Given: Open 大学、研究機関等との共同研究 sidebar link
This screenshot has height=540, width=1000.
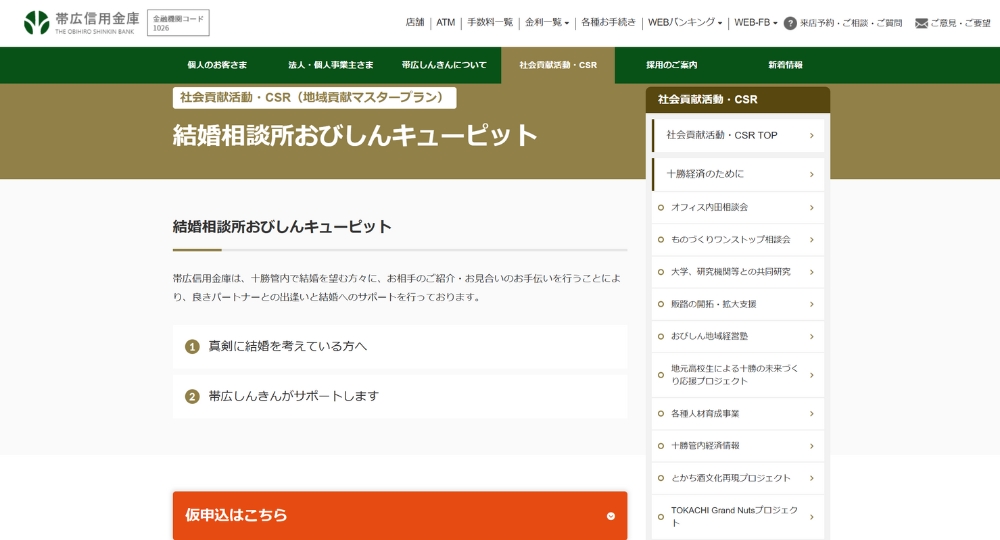Looking at the screenshot, I should click(x=738, y=272).
